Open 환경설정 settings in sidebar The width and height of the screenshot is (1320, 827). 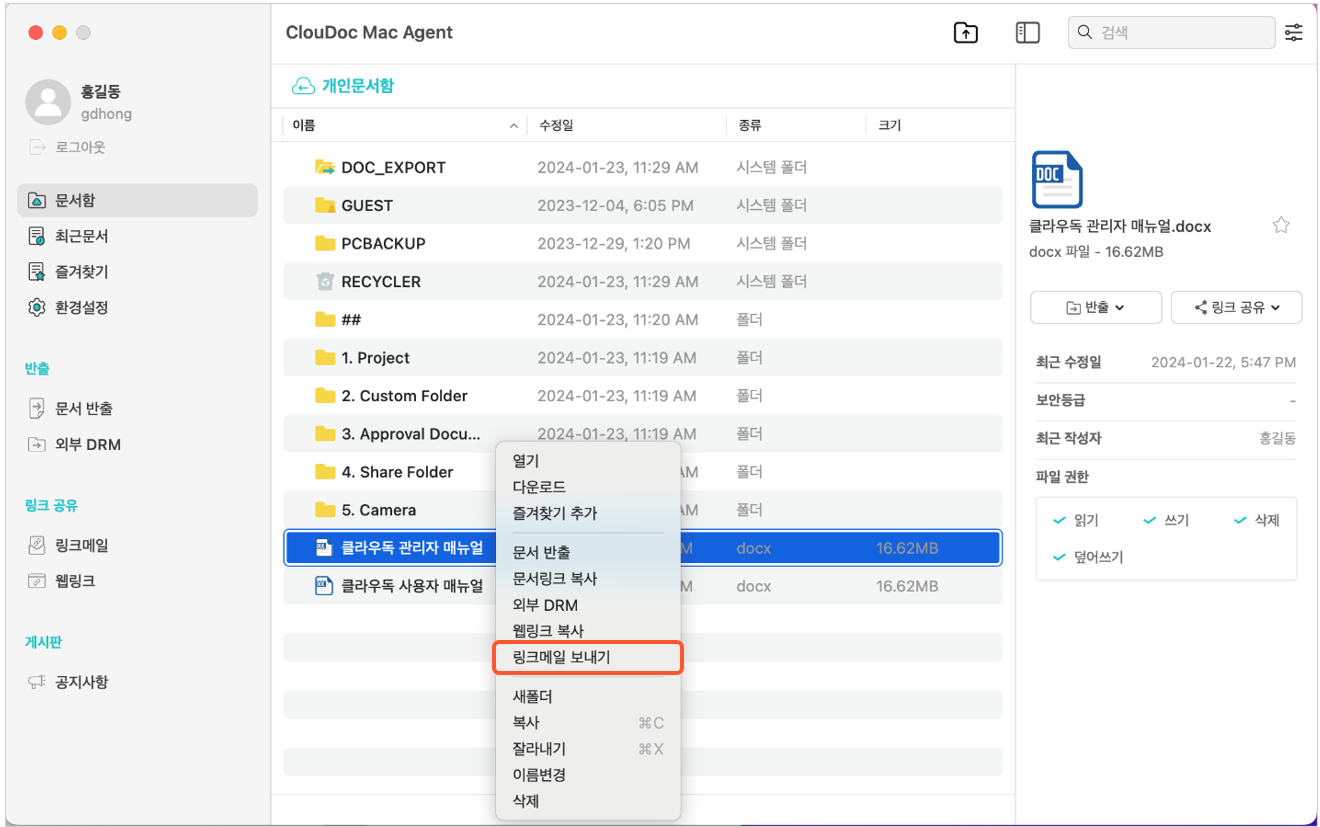point(68,307)
